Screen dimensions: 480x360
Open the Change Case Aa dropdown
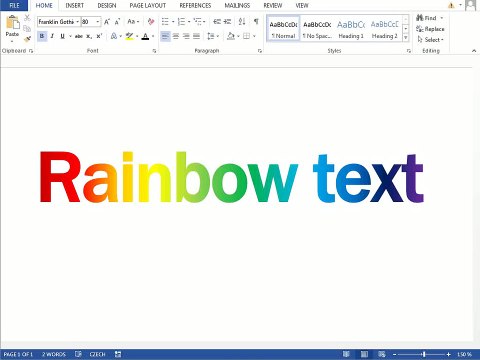(133, 22)
